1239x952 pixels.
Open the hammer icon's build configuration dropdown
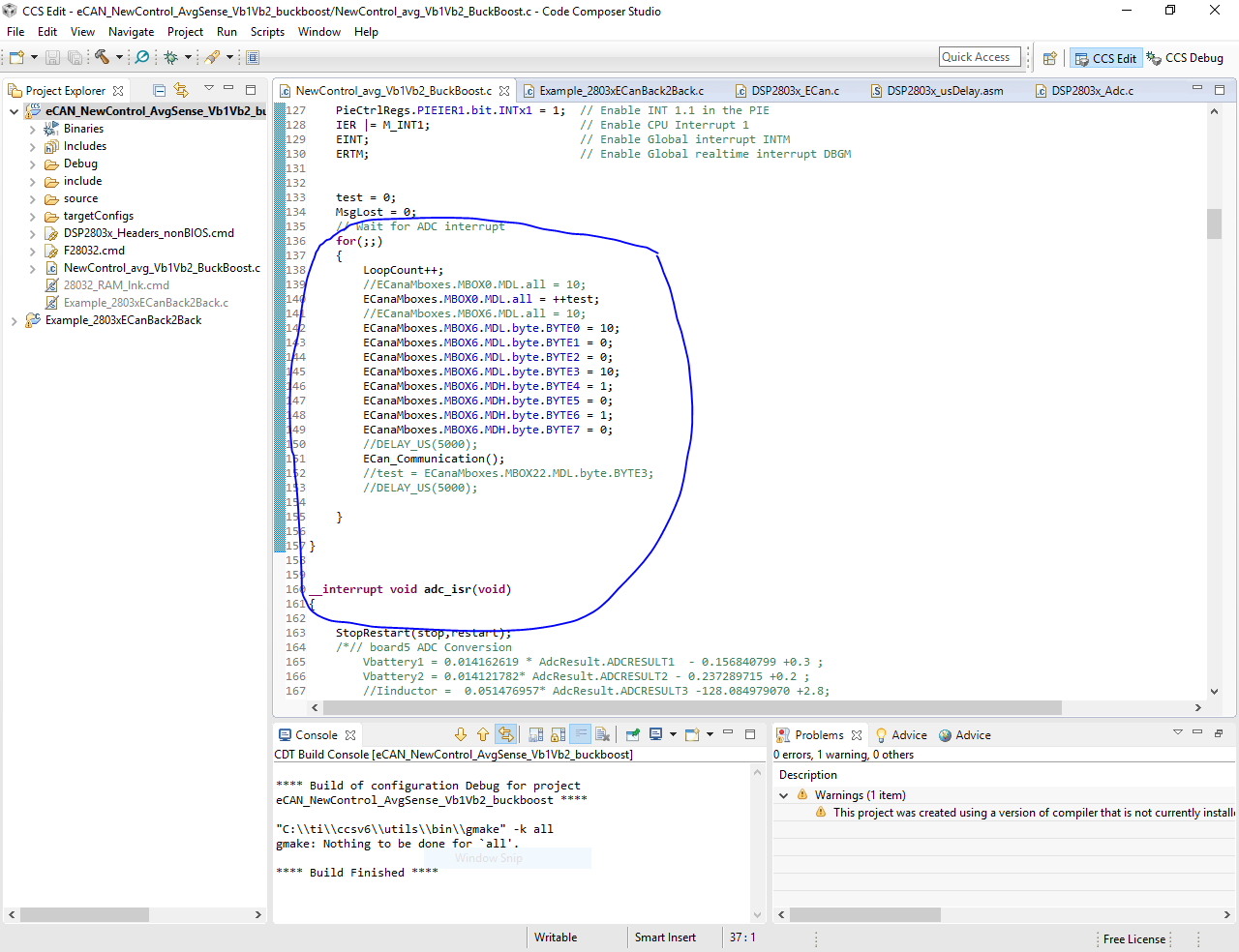(x=119, y=57)
